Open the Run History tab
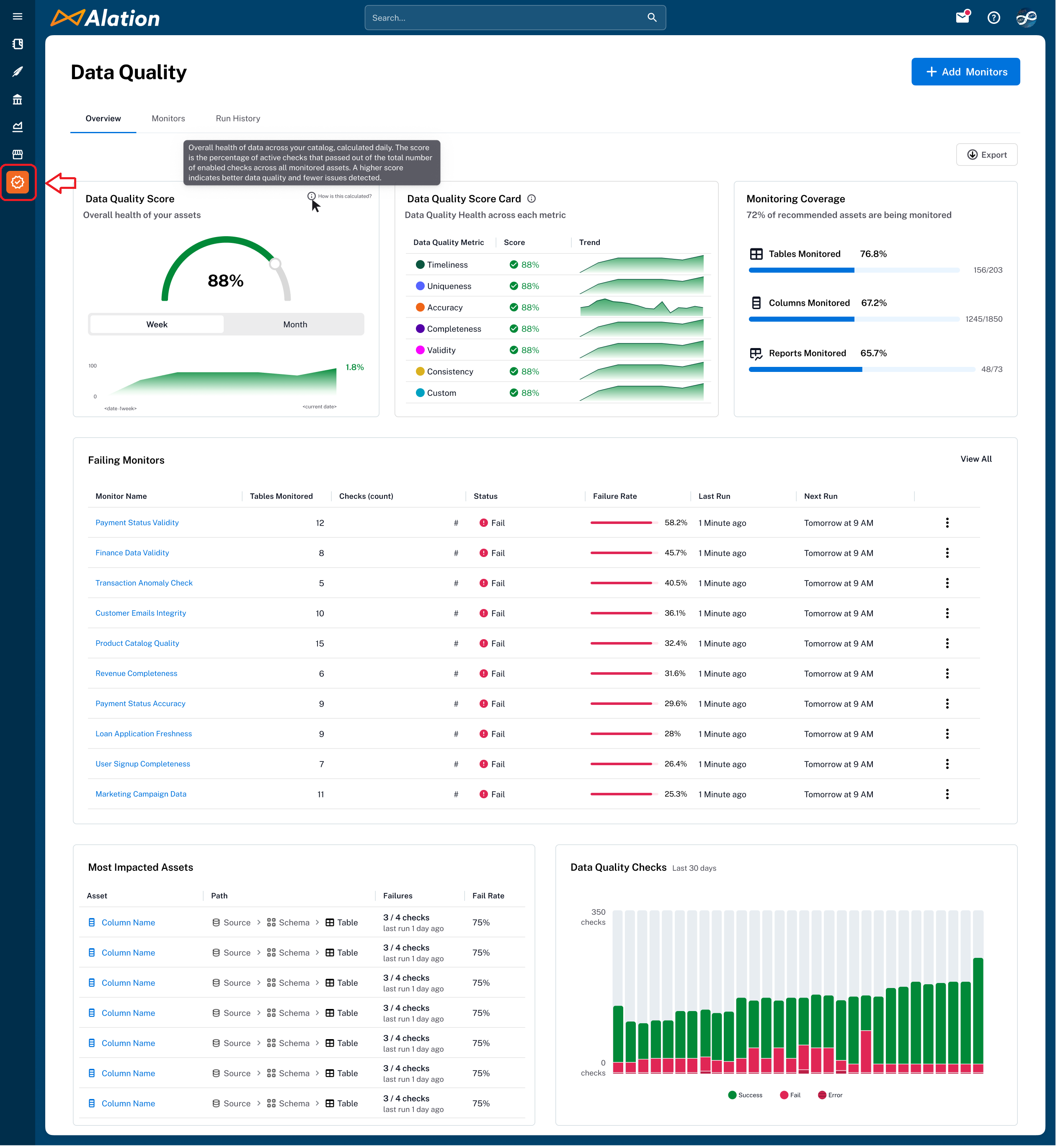 pos(237,119)
